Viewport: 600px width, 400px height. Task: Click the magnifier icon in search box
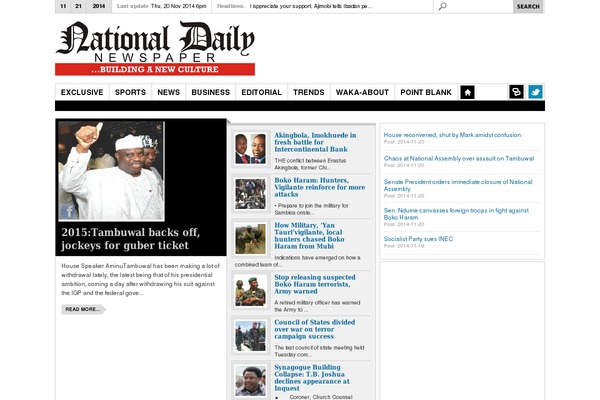(442, 6)
